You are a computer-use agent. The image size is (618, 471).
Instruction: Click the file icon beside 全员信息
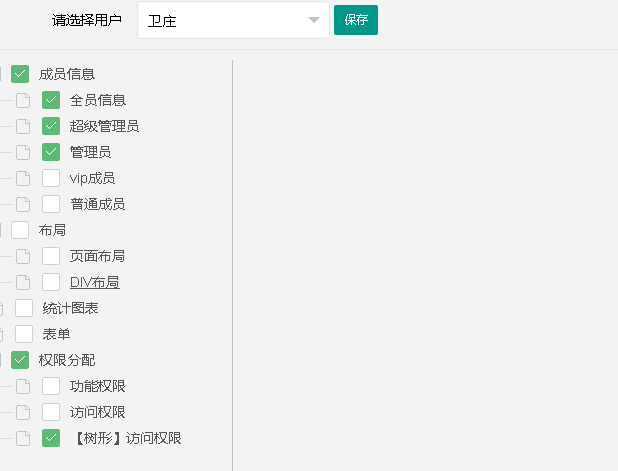tap(23, 100)
